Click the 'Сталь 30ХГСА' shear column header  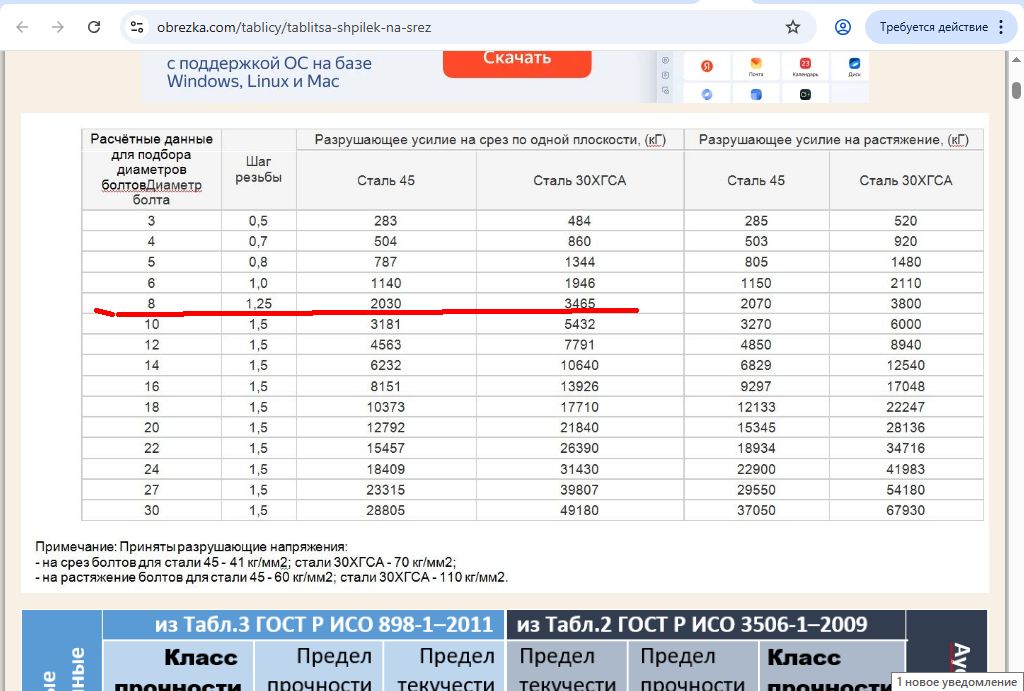coord(579,180)
